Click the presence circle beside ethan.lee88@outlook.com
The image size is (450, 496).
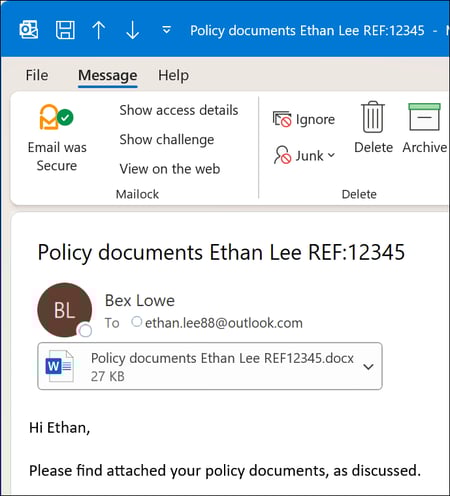click(136, 322)
